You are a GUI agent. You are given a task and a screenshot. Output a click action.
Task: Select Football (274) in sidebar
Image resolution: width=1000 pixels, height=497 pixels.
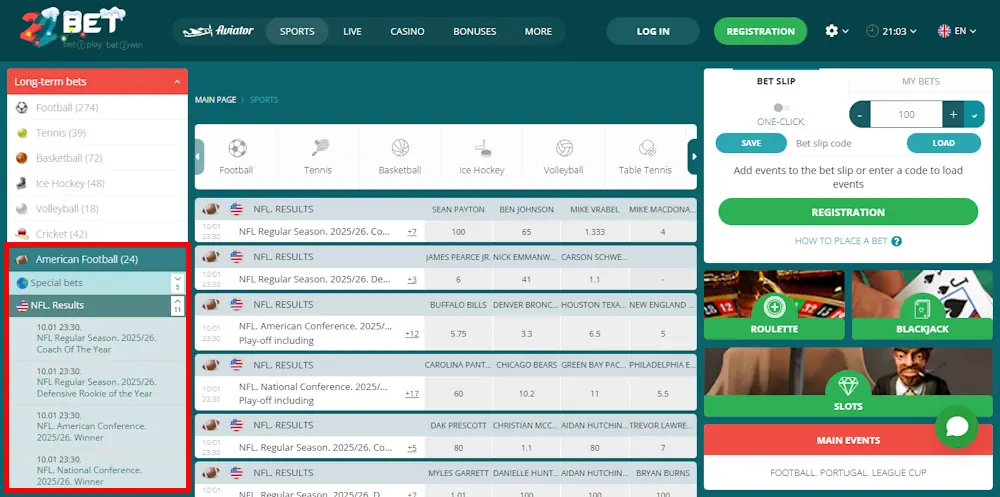click(x=98, y=108)
